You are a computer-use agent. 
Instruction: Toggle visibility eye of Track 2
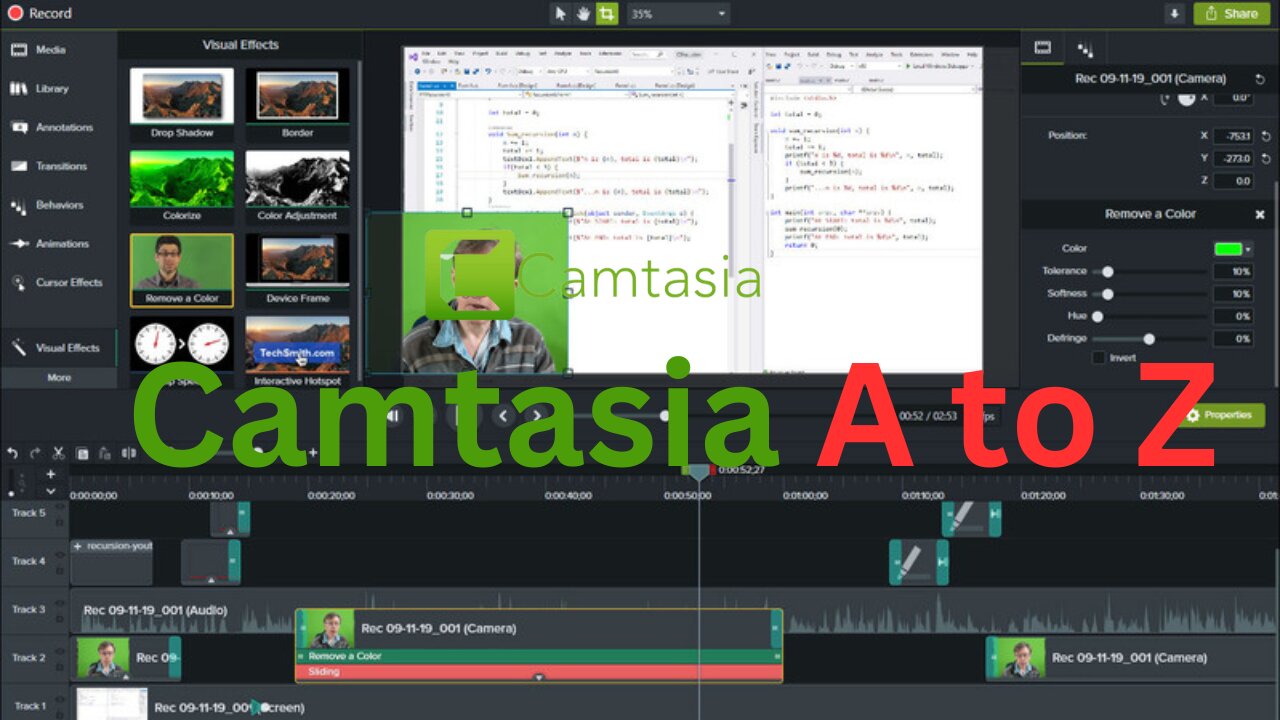click(x=59, y=650)
